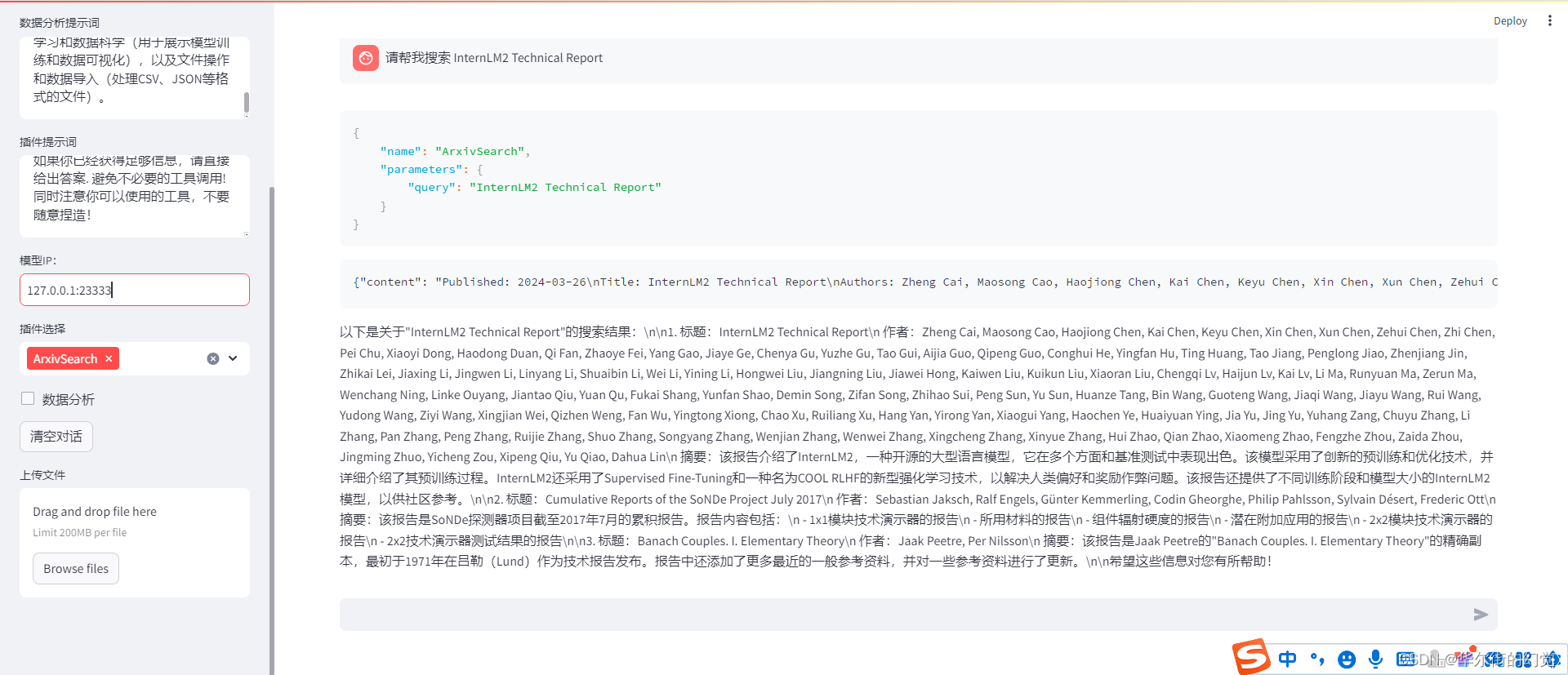Focus the 插件提示词 text area
The height and width of the screenshot is (675, 1568).
[135, 196]
